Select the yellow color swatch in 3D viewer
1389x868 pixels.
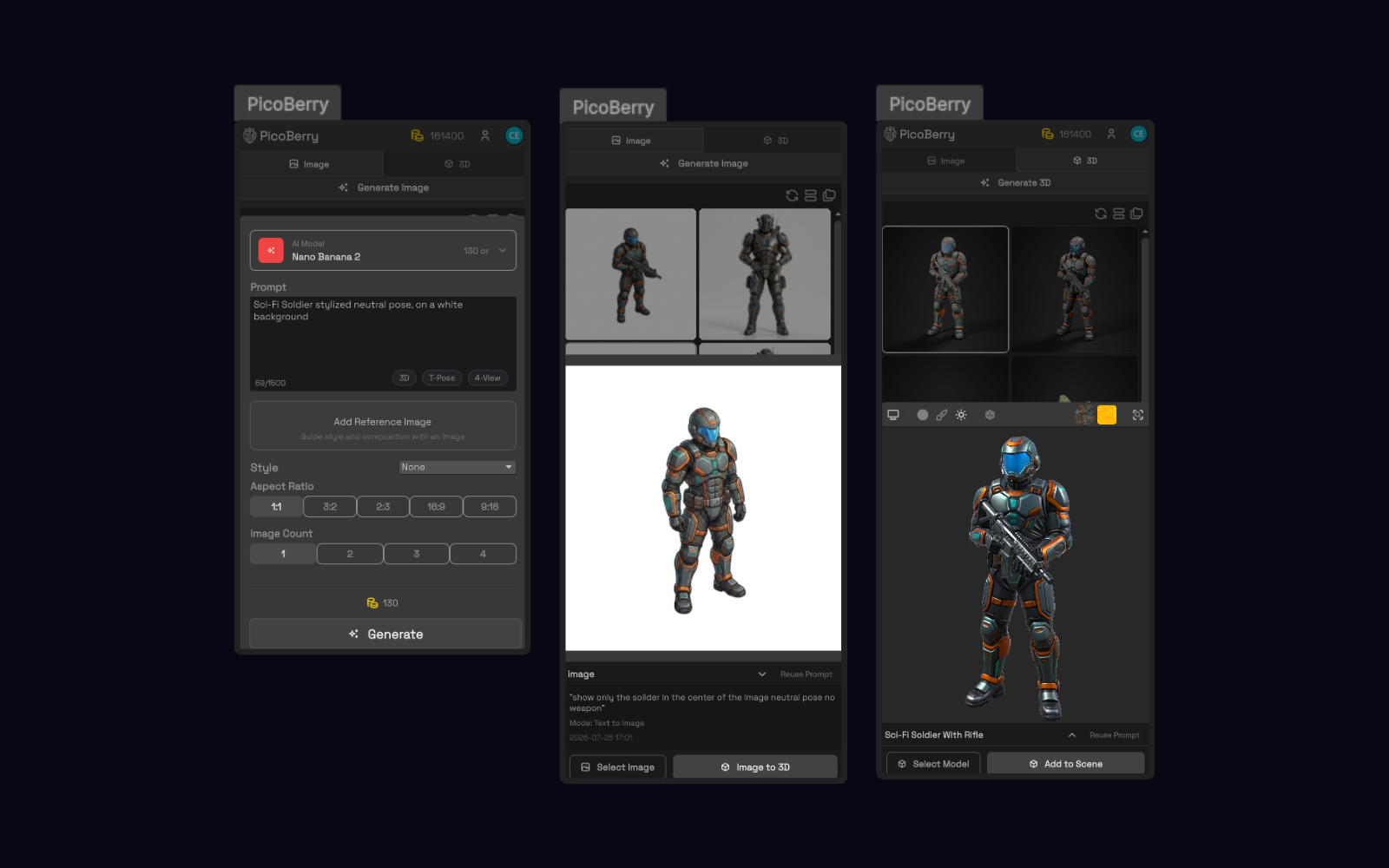tap(1107, 415)
